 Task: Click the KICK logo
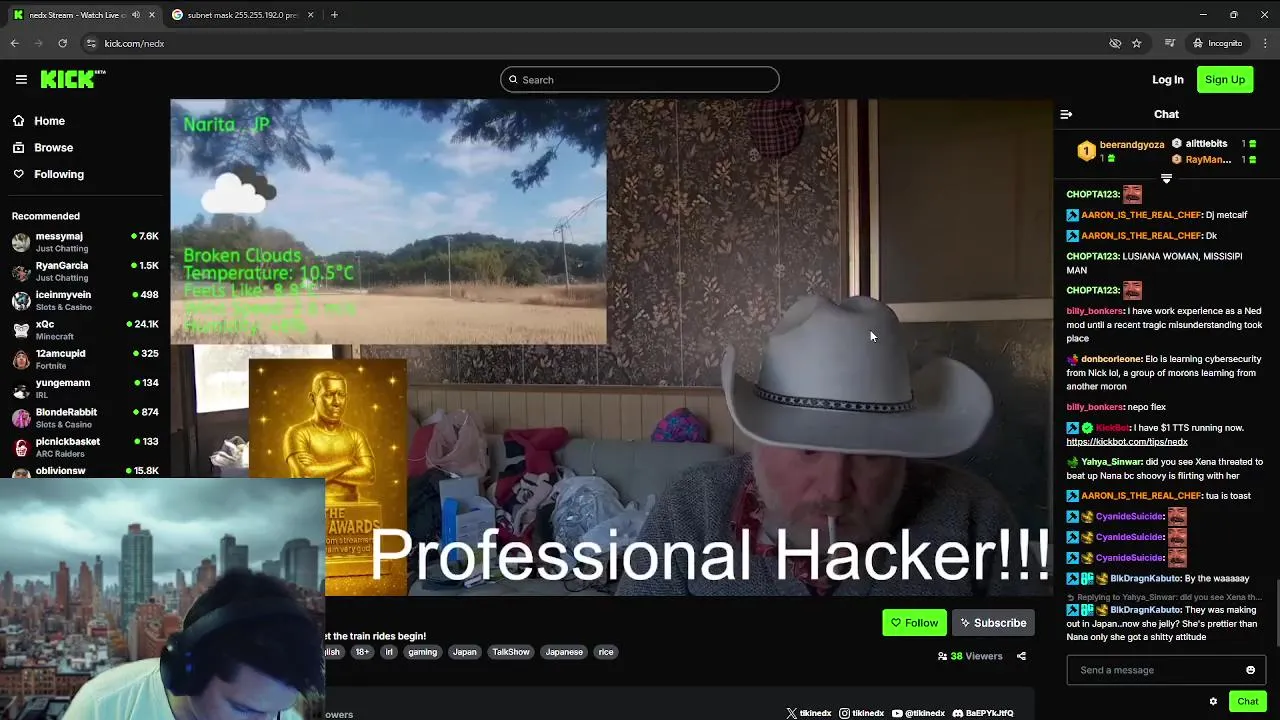[x=72, y=79]
